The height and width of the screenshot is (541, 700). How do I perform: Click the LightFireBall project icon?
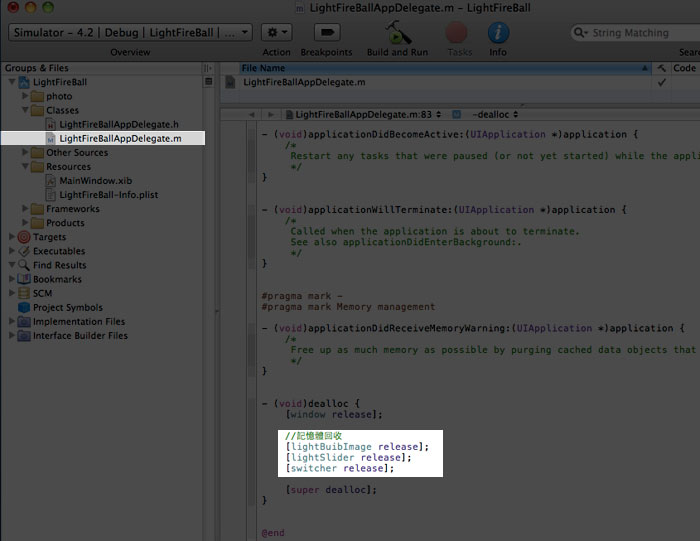point(24,82)
